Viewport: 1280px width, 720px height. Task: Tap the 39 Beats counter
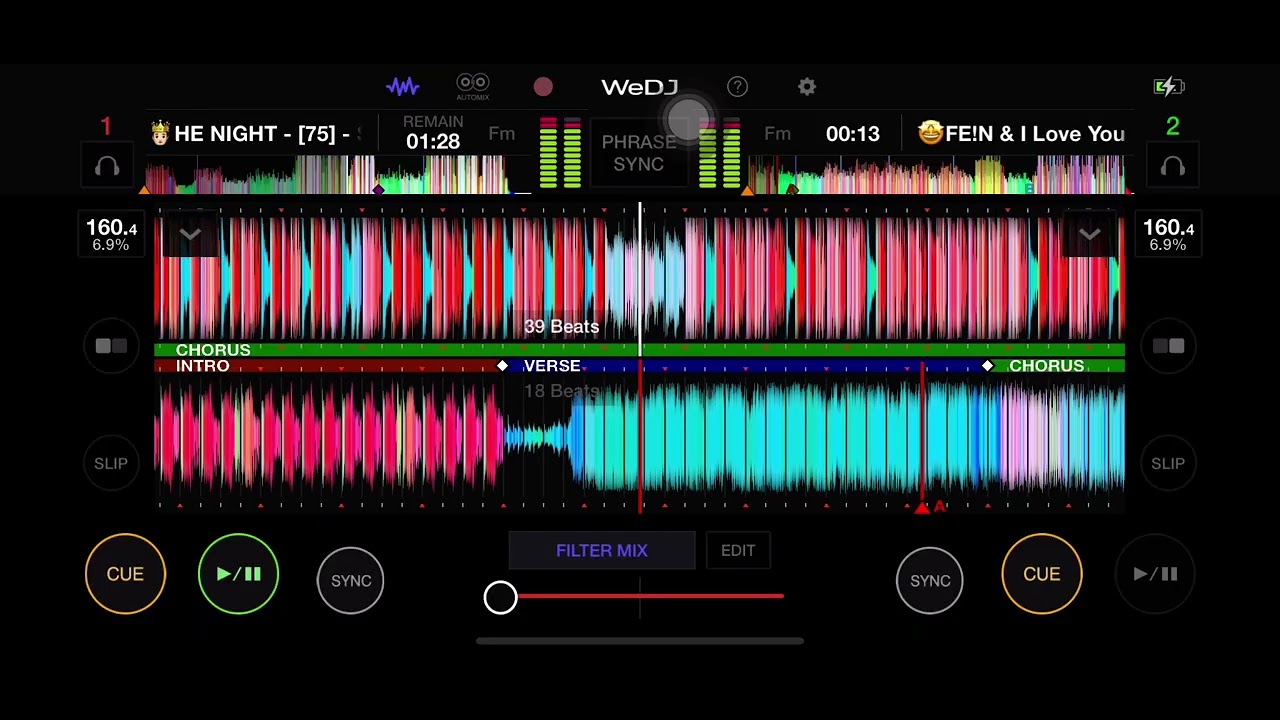tap(561, 327)
